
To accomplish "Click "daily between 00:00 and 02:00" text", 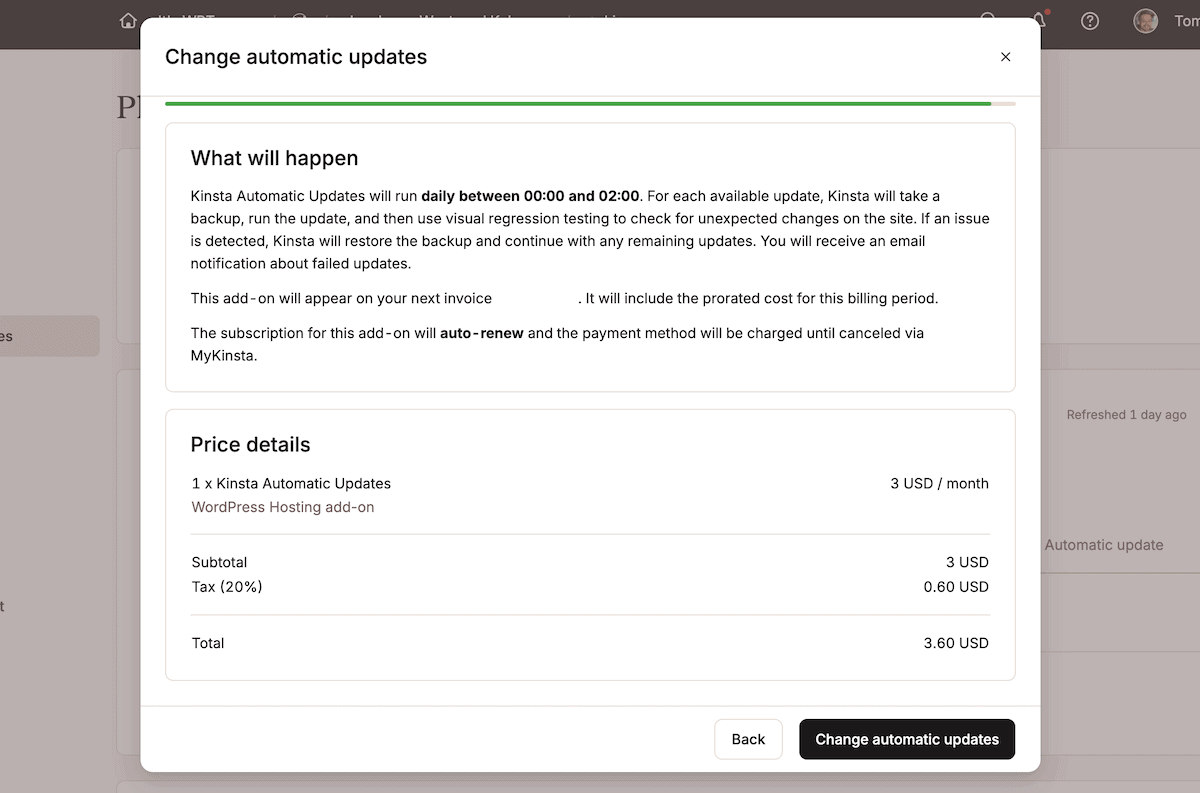I will (x=530, y=196).
